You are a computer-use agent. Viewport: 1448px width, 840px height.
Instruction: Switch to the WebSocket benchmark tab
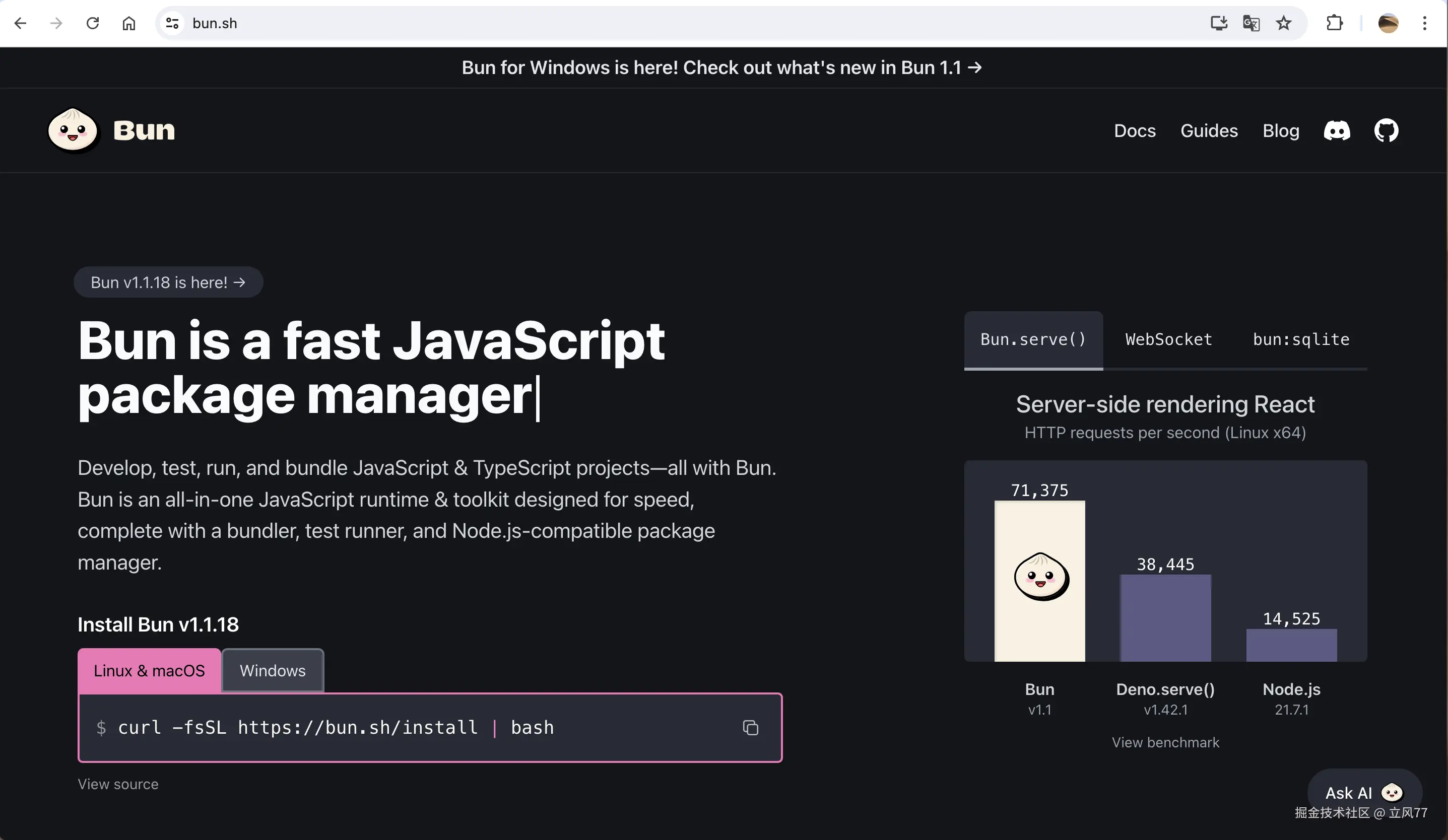(x=1169, y=340)
